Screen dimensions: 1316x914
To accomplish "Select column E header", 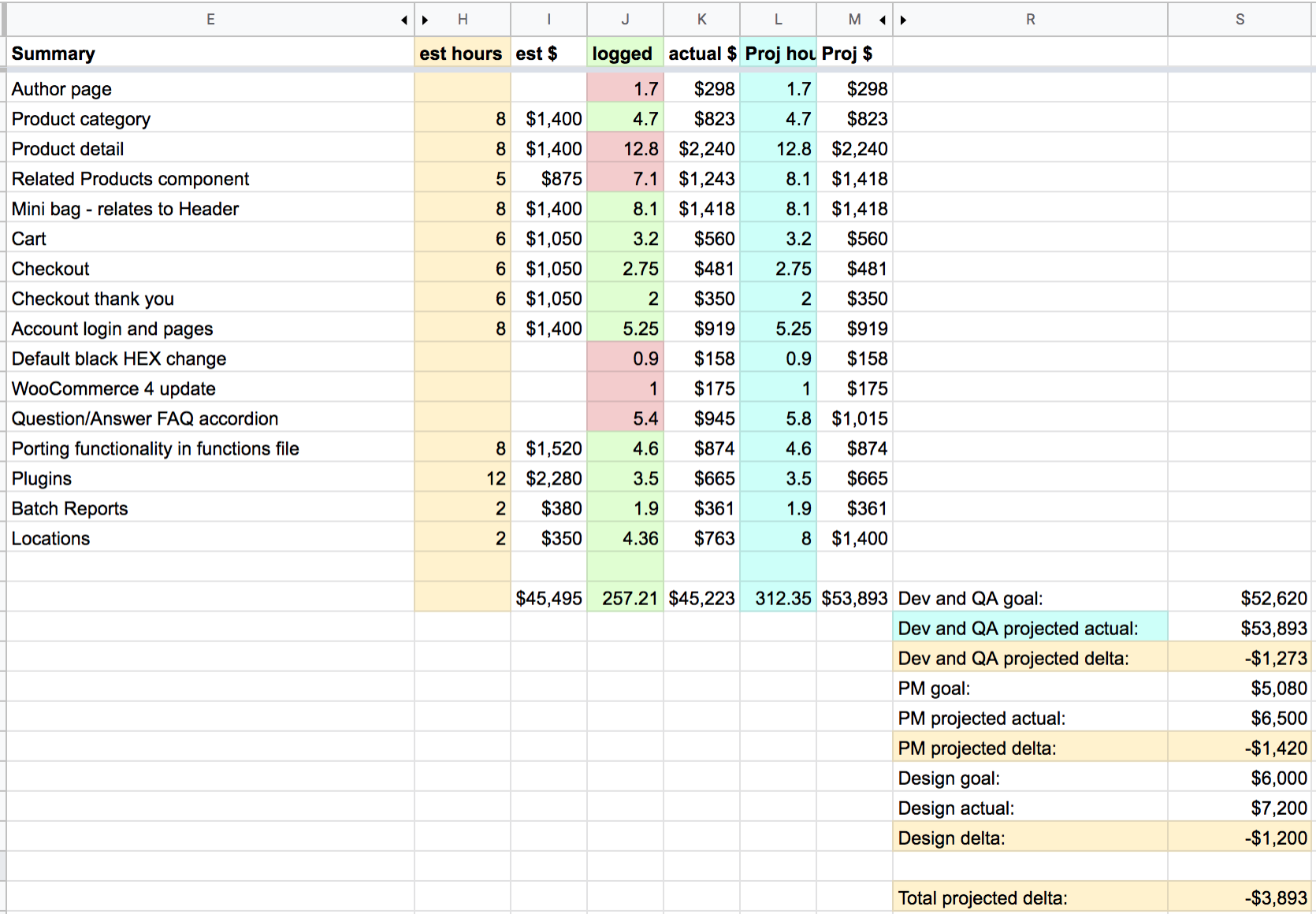I will (x=210, y=20).
